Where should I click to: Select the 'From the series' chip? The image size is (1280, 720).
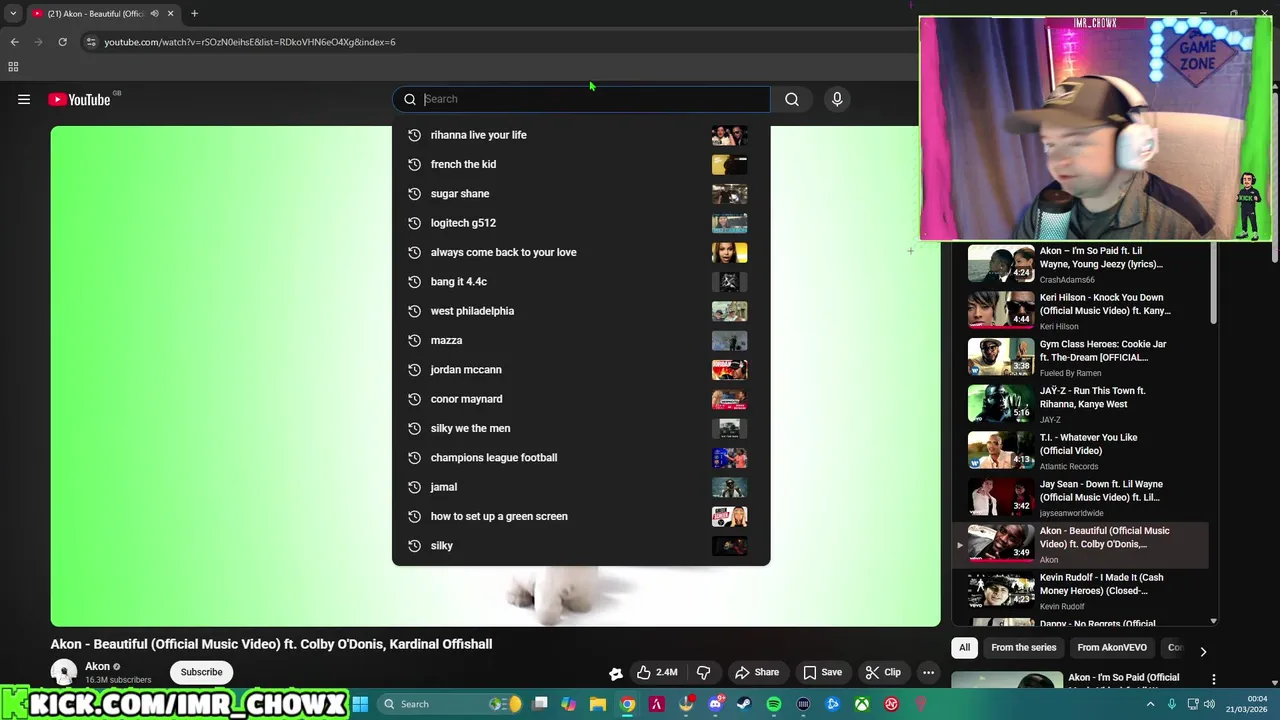(1023, 648)
